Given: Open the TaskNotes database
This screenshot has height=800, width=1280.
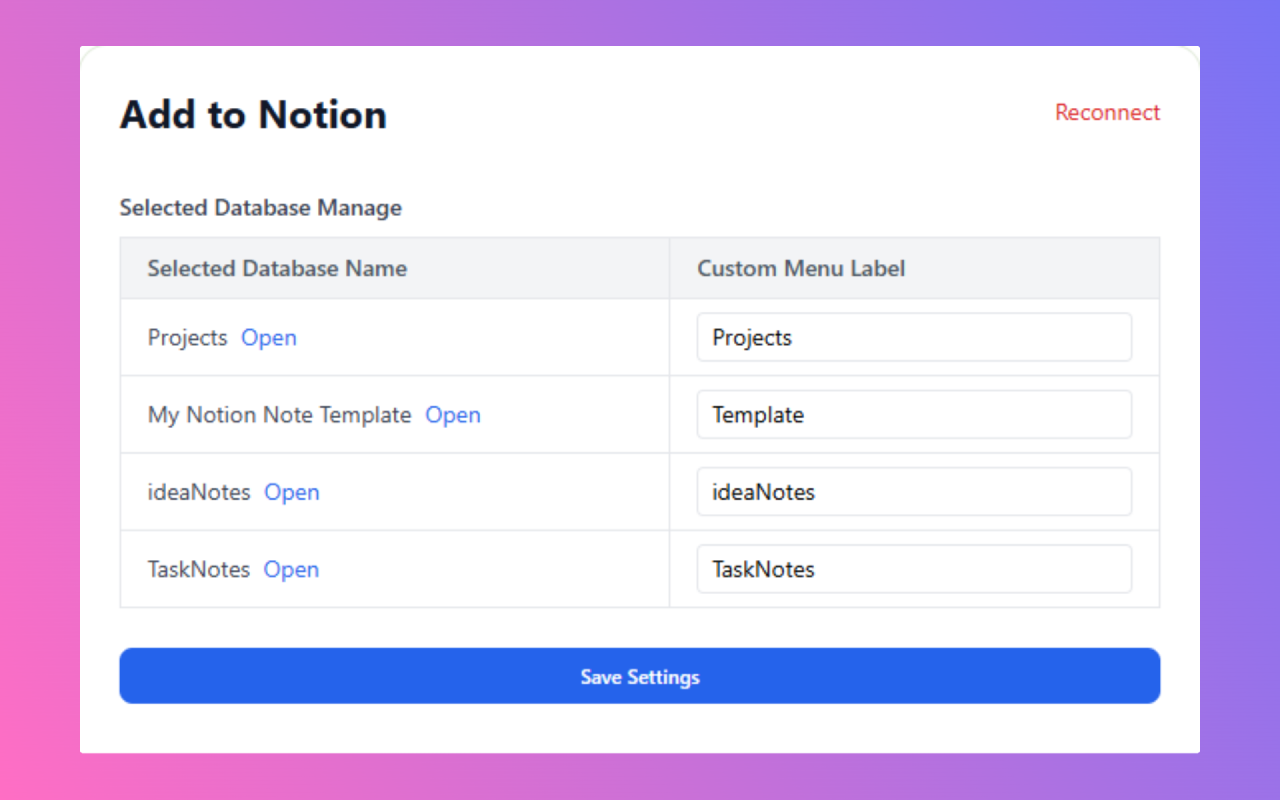Looking at the screenshot, I should [291, 570].
